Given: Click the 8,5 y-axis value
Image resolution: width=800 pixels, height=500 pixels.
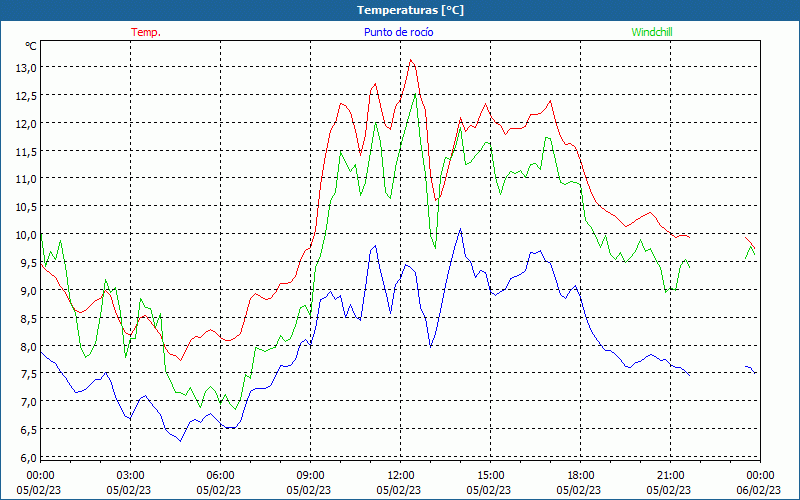Looking at the screenshot, I should click(x=27, y=318).
